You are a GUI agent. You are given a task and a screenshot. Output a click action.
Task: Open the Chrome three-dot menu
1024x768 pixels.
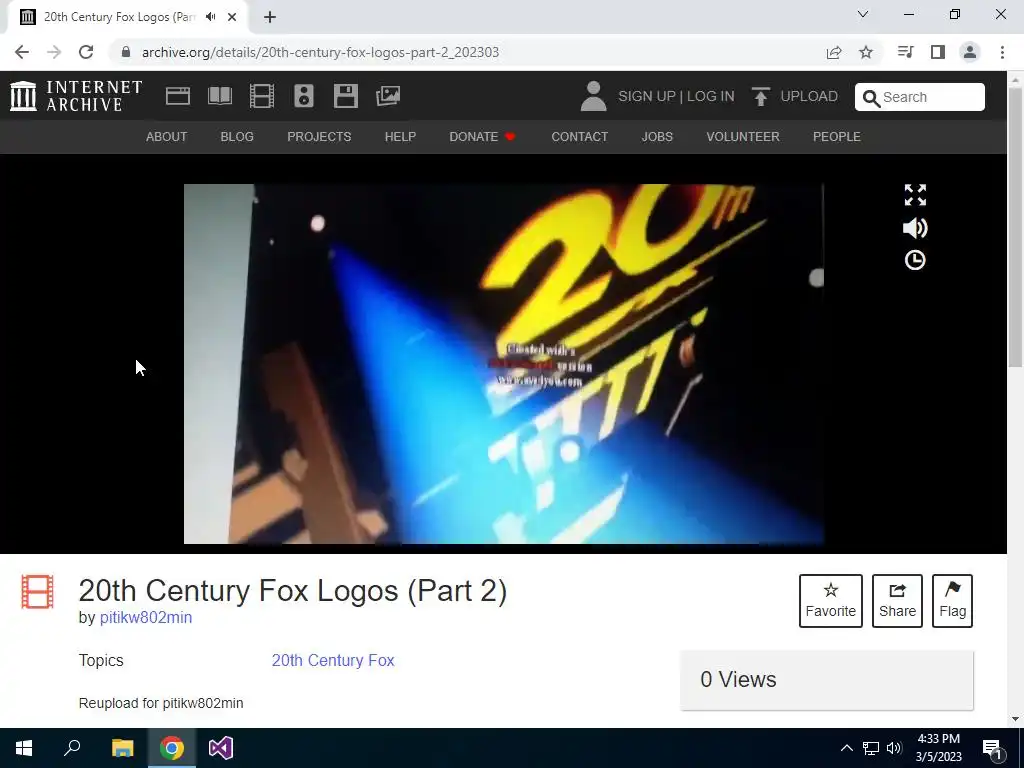coord(1002,52)
